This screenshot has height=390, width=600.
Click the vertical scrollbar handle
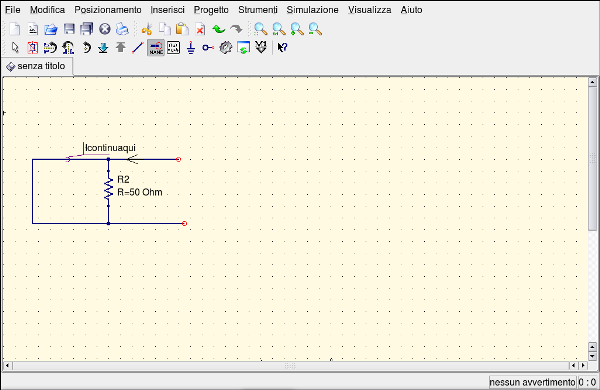[x=592, y=158]
